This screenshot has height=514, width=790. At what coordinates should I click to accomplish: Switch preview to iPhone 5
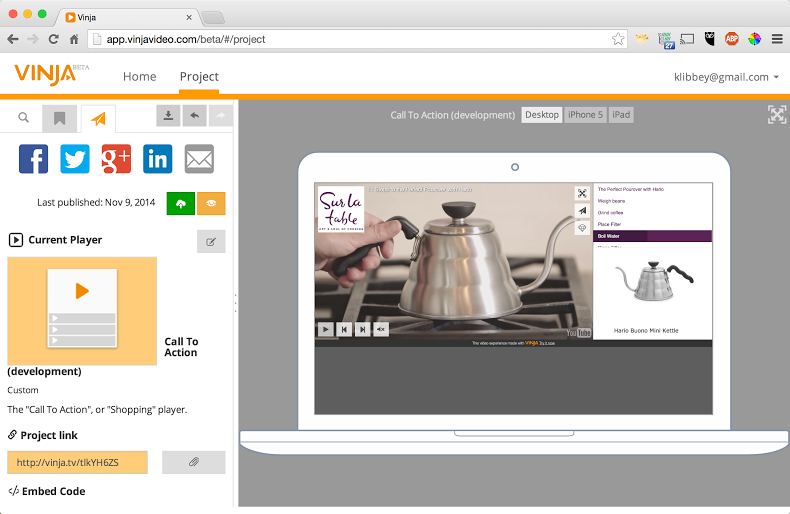point(585,115)
